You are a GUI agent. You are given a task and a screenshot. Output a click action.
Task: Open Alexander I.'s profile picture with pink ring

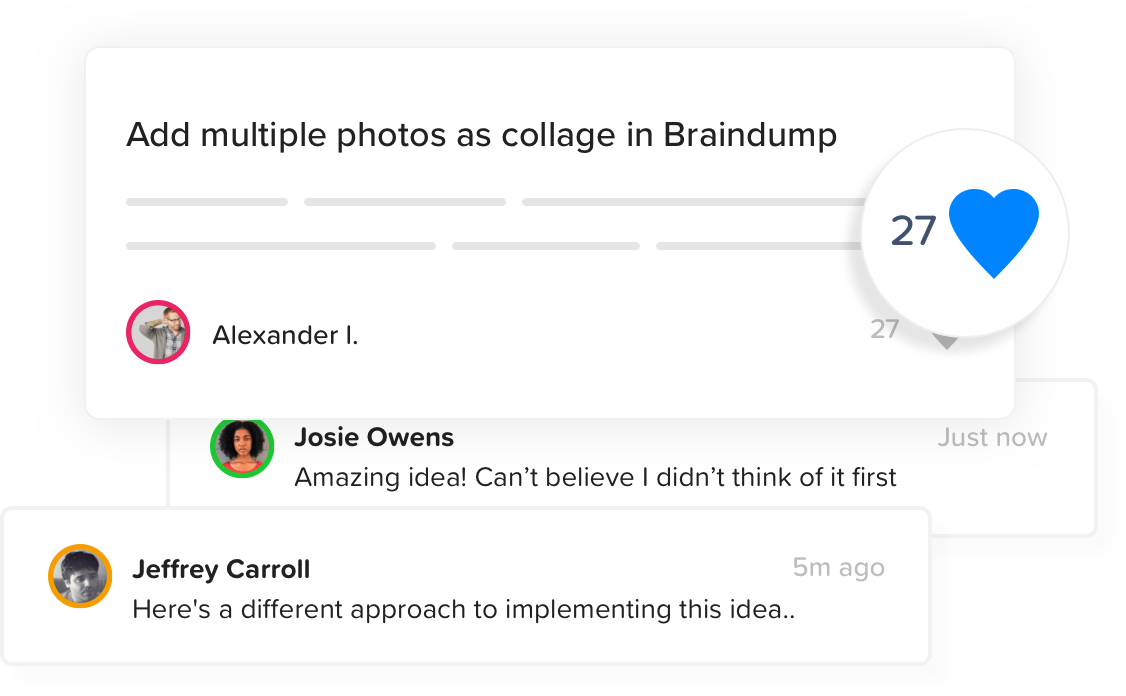coord(158,332)
